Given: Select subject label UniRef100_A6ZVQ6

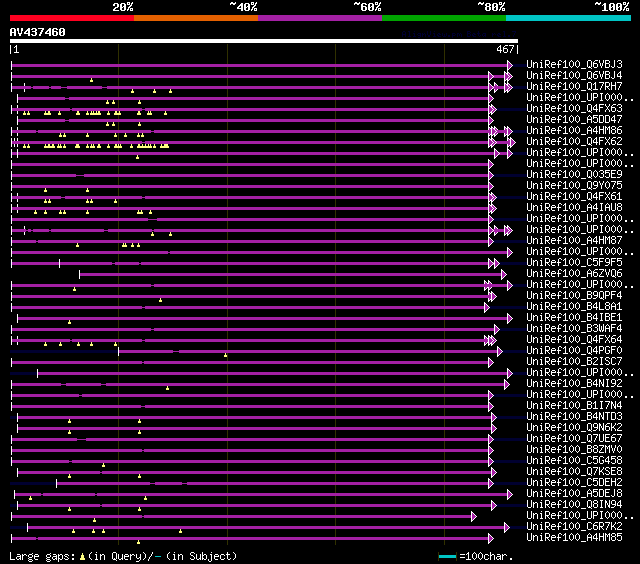Looking at the screenshot, I should 574,273.
